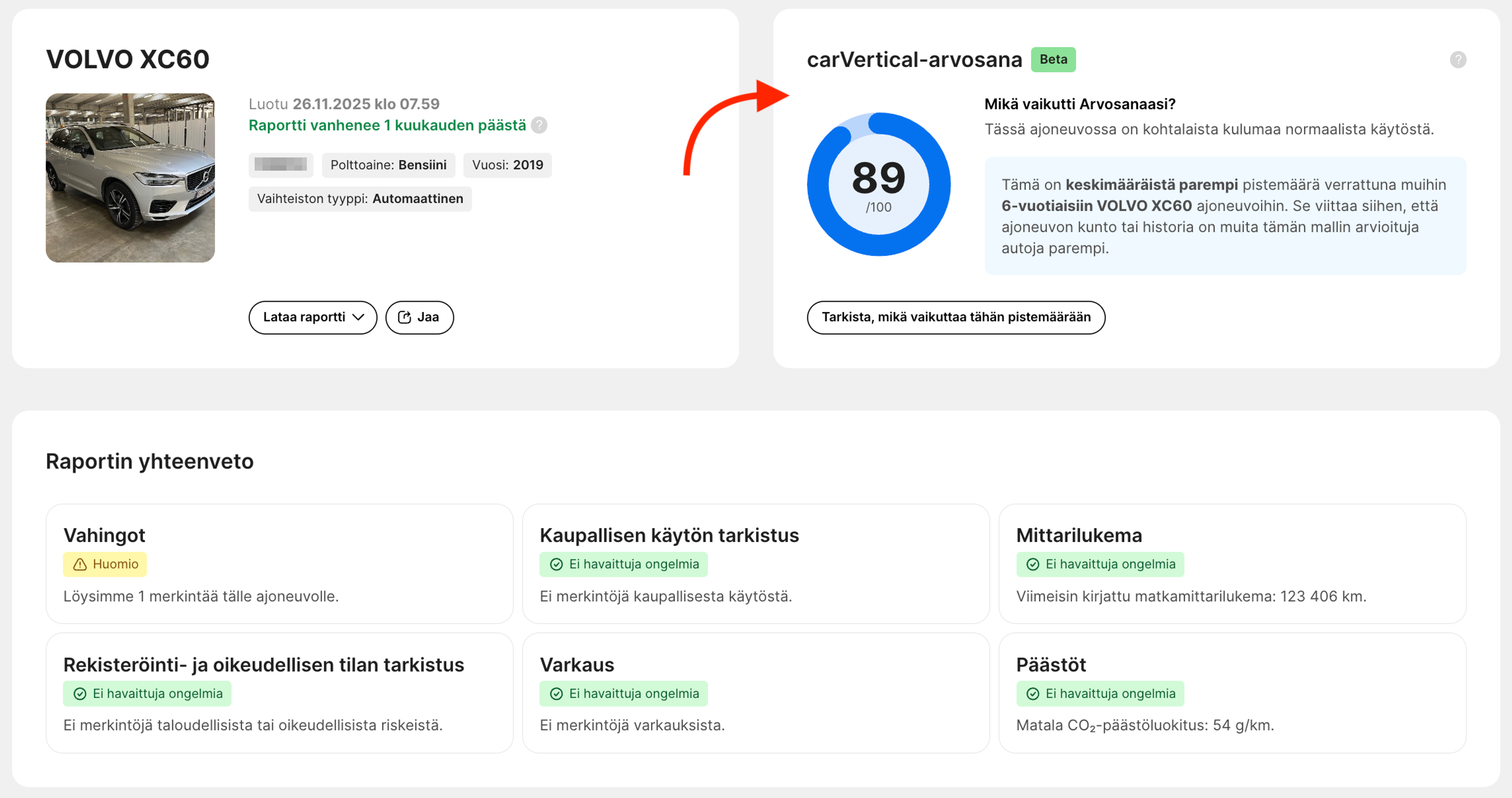Click the Raportin yhteenveto heading
This screenshot has width=1512, height=798.
coord(150,461)
